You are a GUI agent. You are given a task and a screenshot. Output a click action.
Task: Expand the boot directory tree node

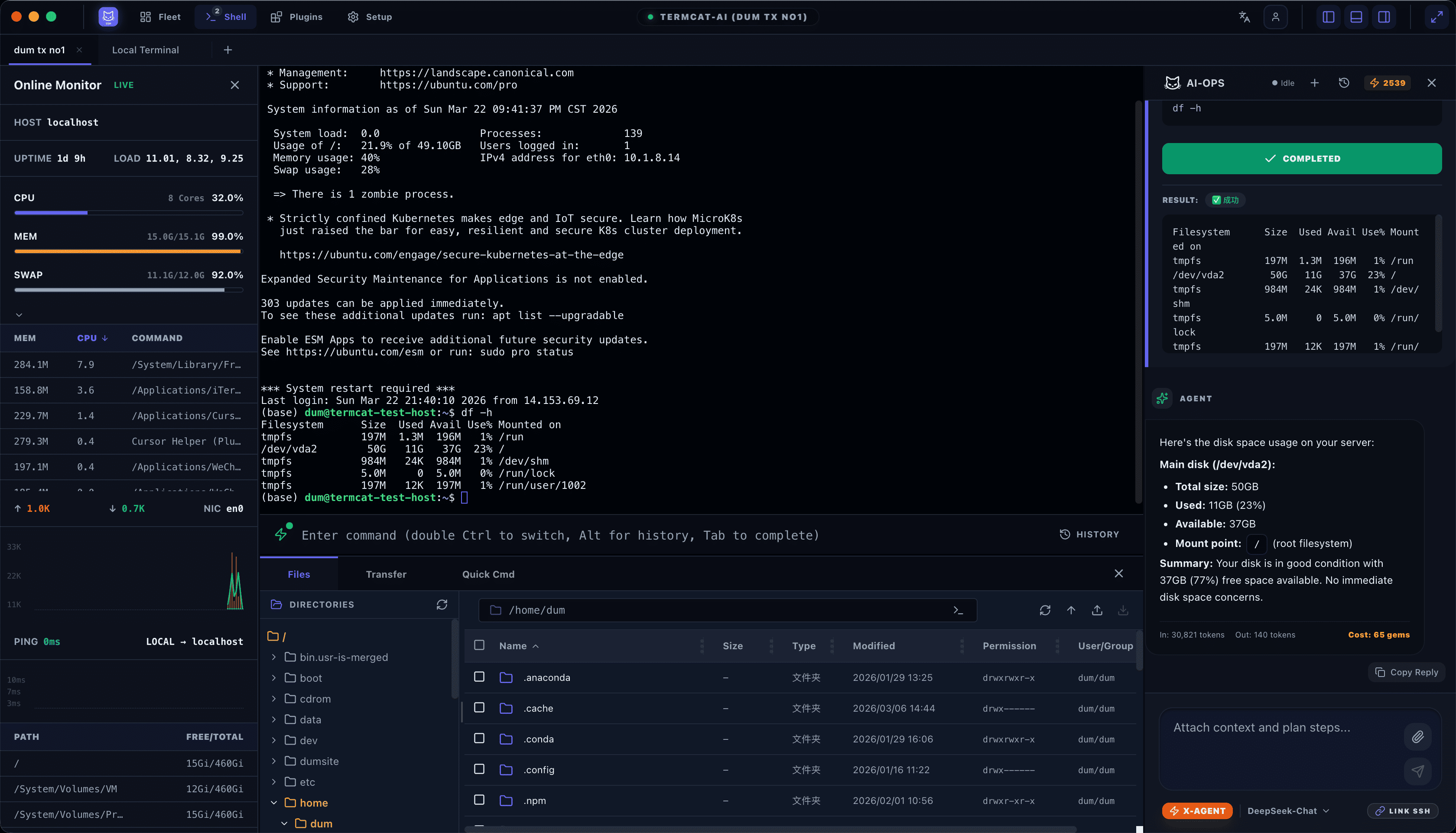point(274,678)
